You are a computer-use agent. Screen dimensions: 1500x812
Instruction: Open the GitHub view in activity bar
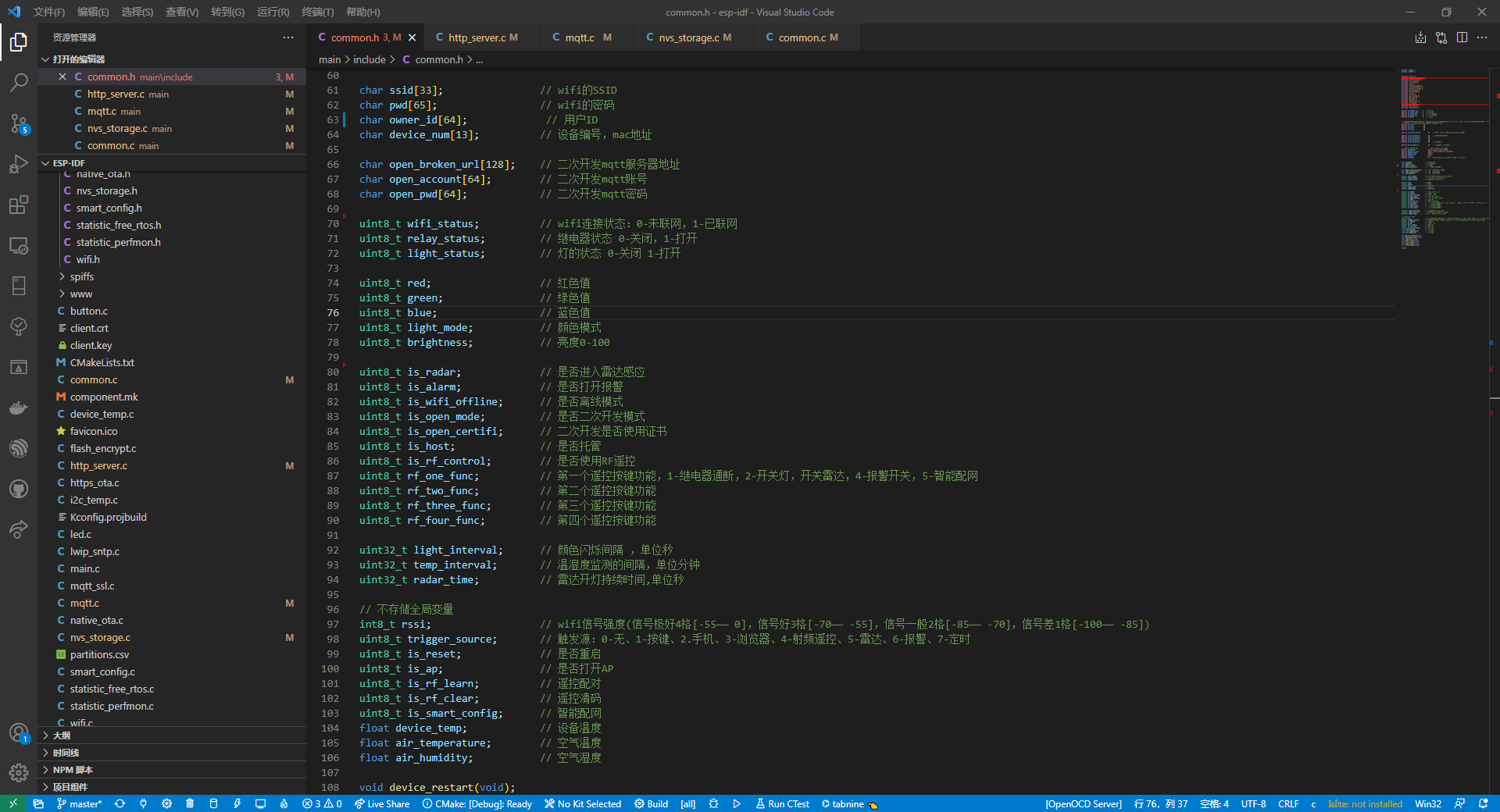(x=19, y=489)
